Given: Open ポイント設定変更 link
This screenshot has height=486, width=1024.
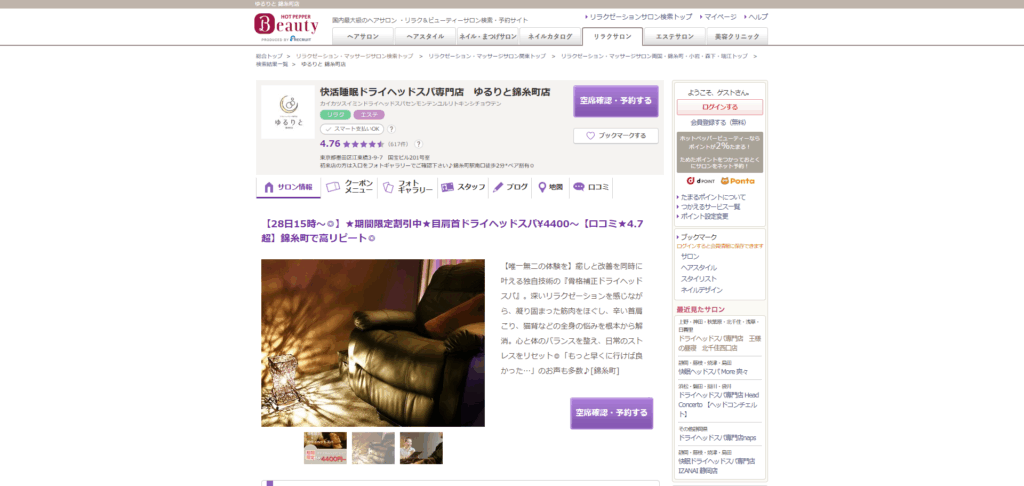Looking at the screenshot, I should click(705, 216).
